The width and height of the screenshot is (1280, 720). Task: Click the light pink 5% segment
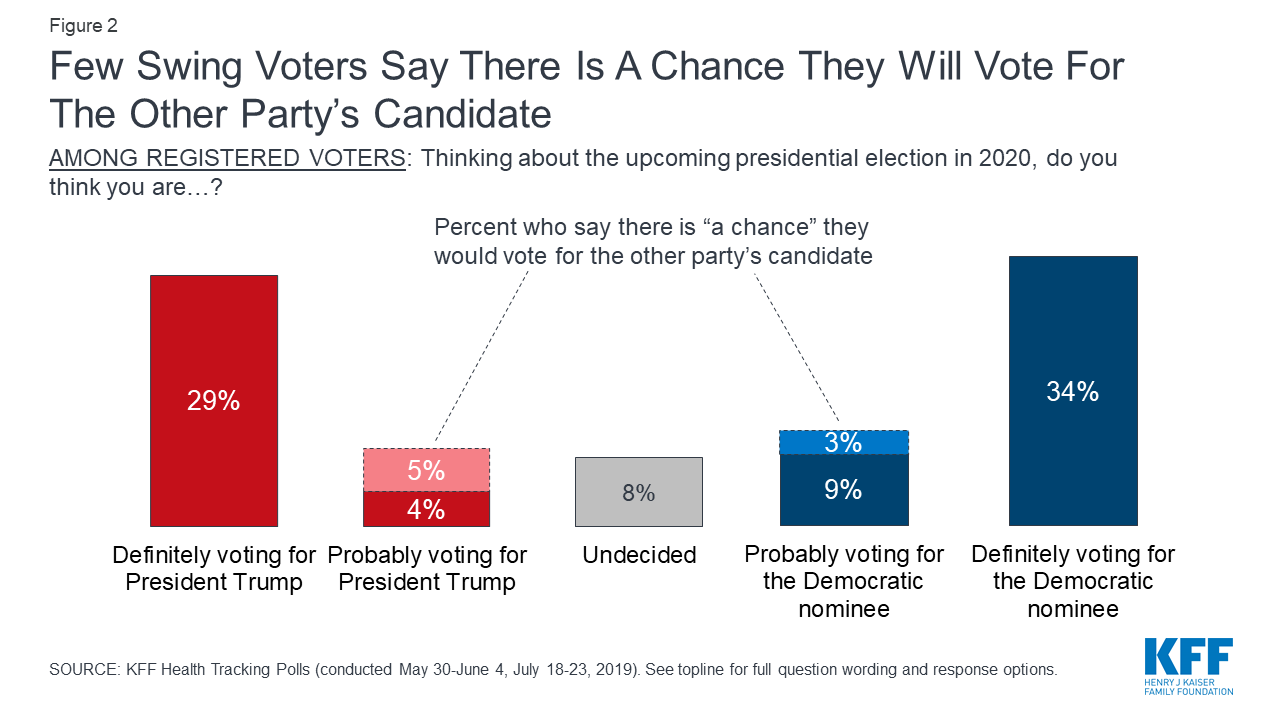click(426, 470)
